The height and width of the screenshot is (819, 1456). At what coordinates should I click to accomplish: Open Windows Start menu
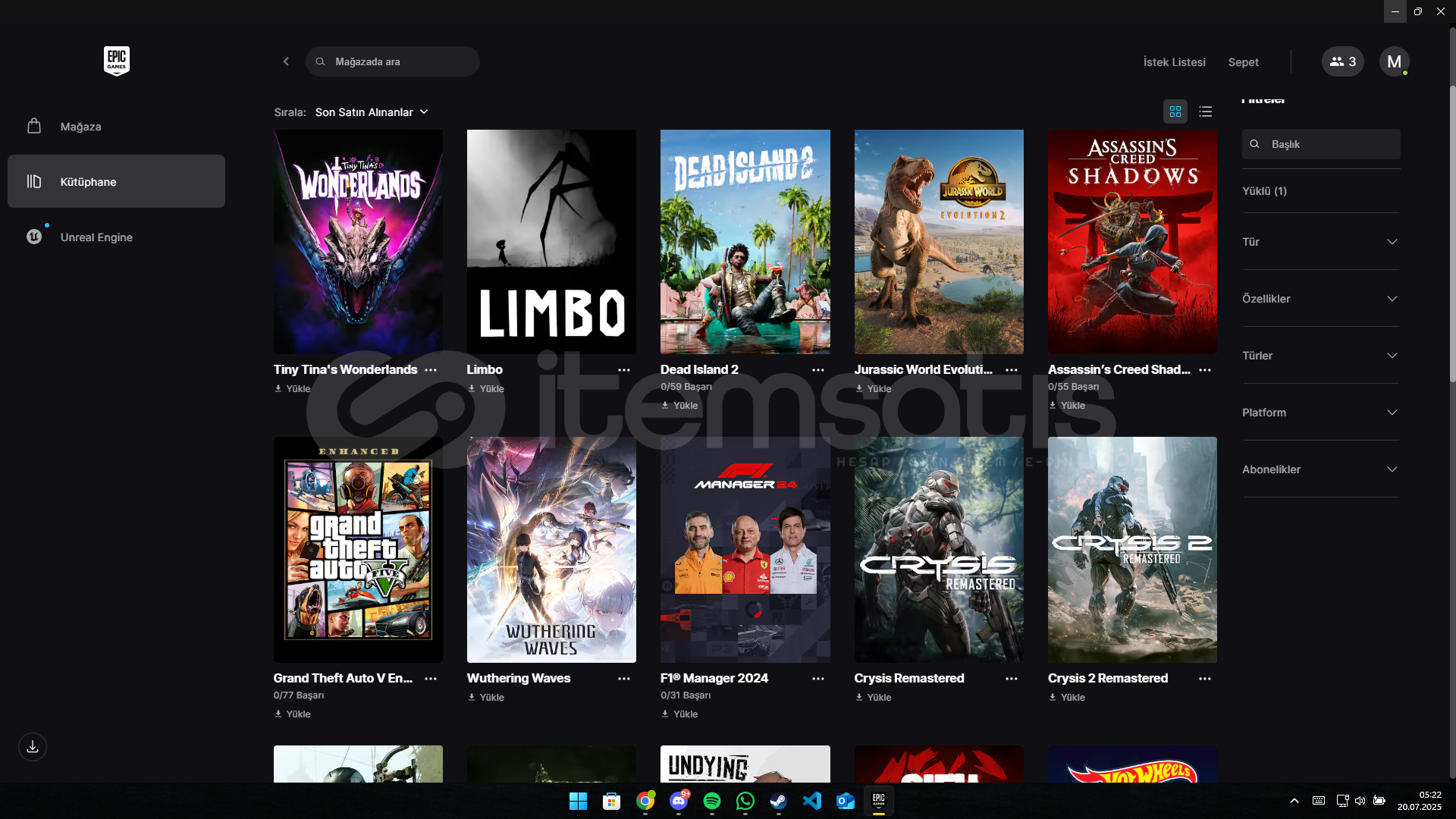(578, 801)
